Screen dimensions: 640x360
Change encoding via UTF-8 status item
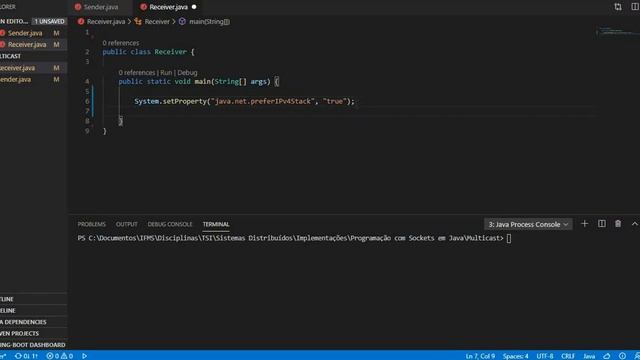coord(545,356)
